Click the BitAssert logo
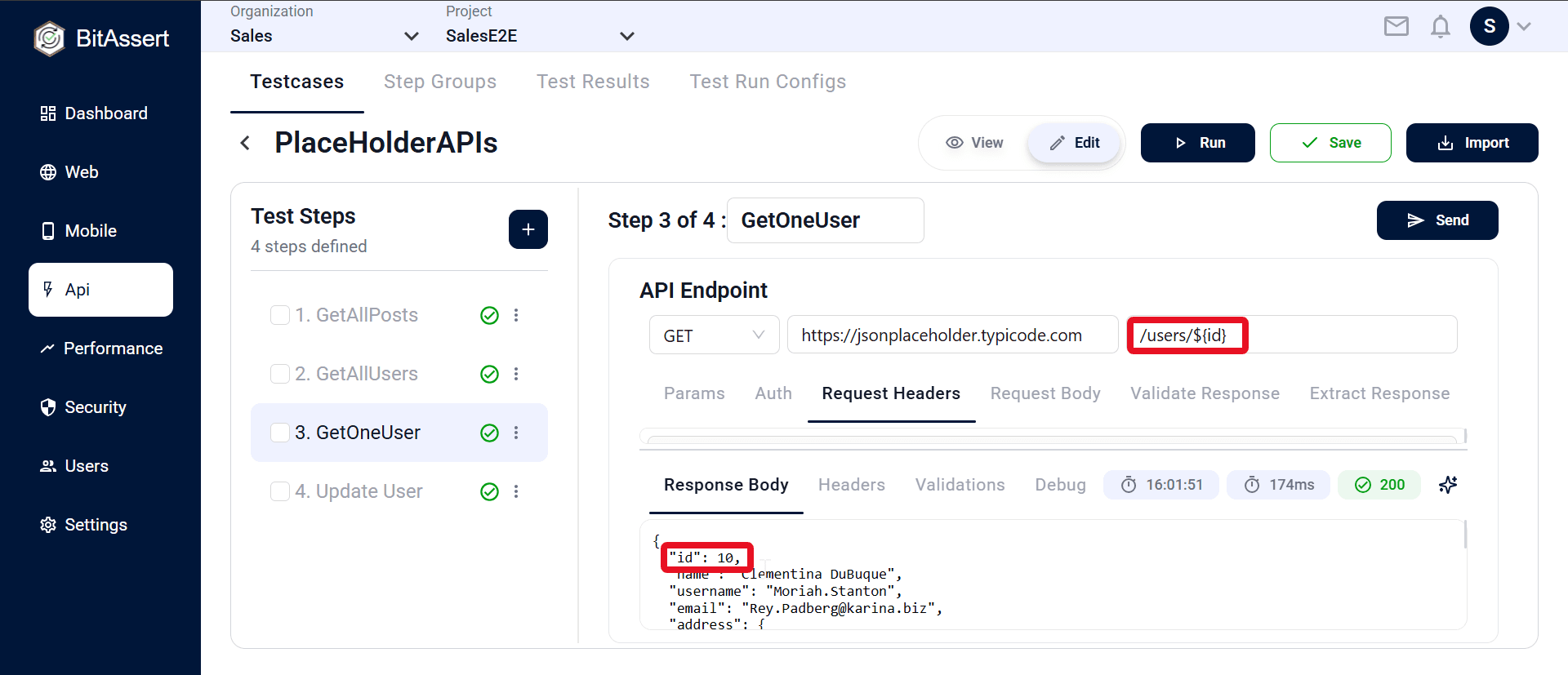The width and height of the screenshot is (1568, 675). 101,38
